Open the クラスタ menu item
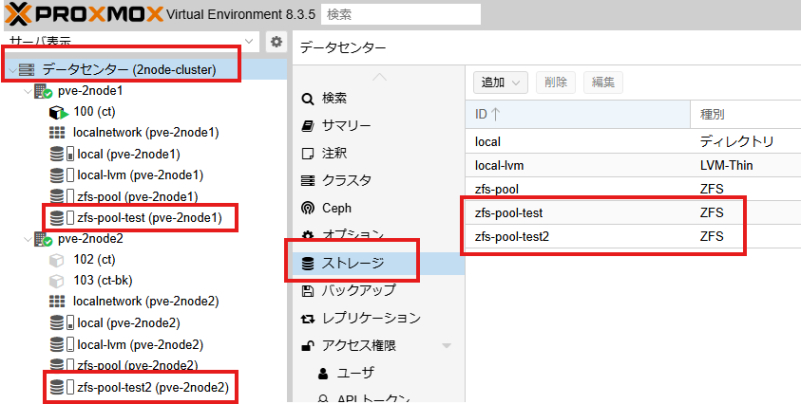Screen dimensions: 801x404 [x=346, y=181]
